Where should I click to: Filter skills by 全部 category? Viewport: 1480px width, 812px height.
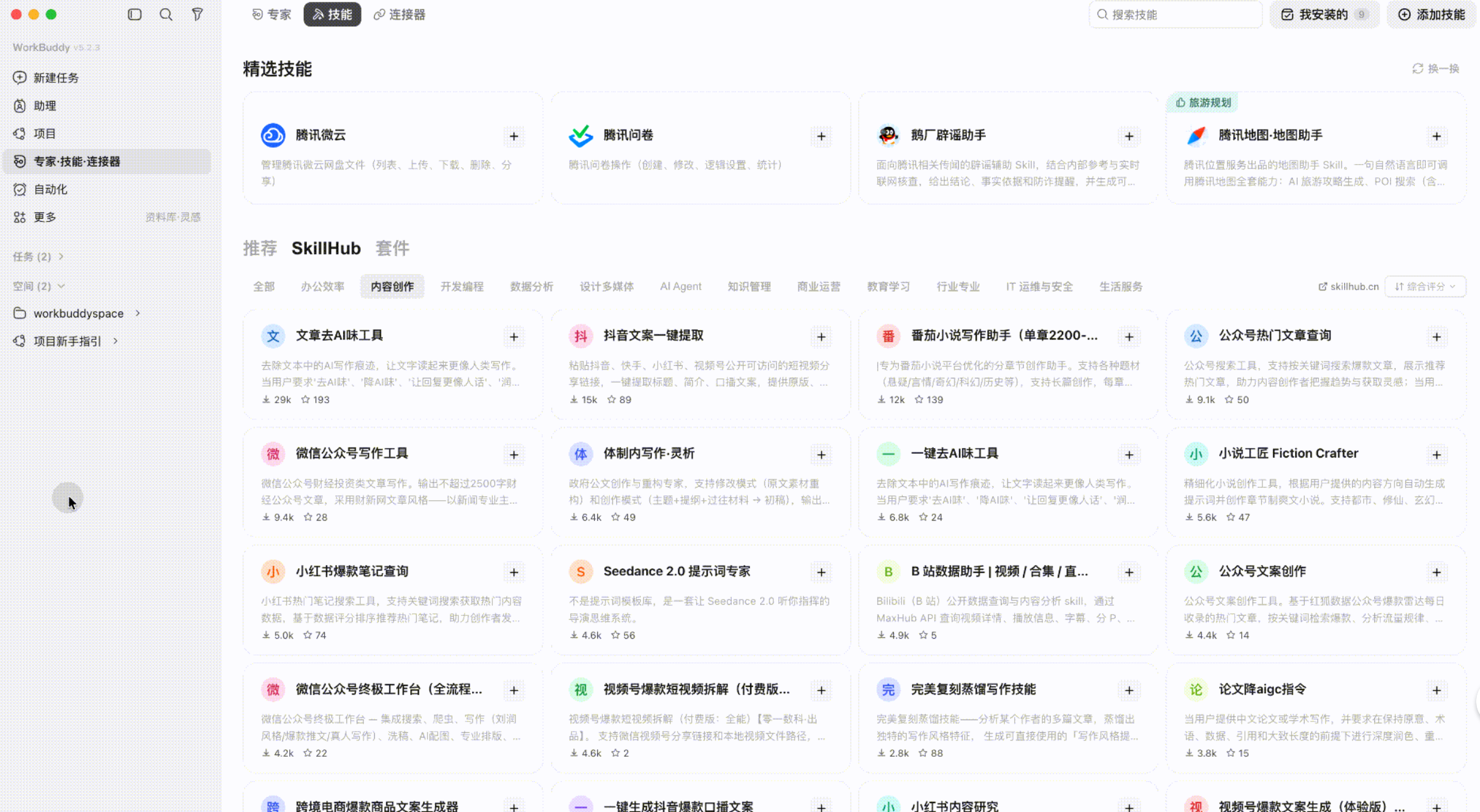(264, 287)
